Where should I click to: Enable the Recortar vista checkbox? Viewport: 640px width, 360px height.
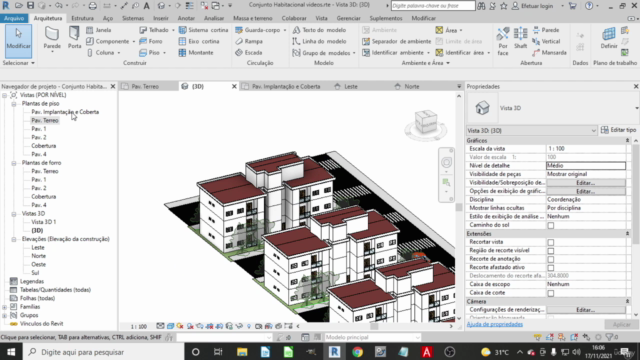tap(551, 242)
